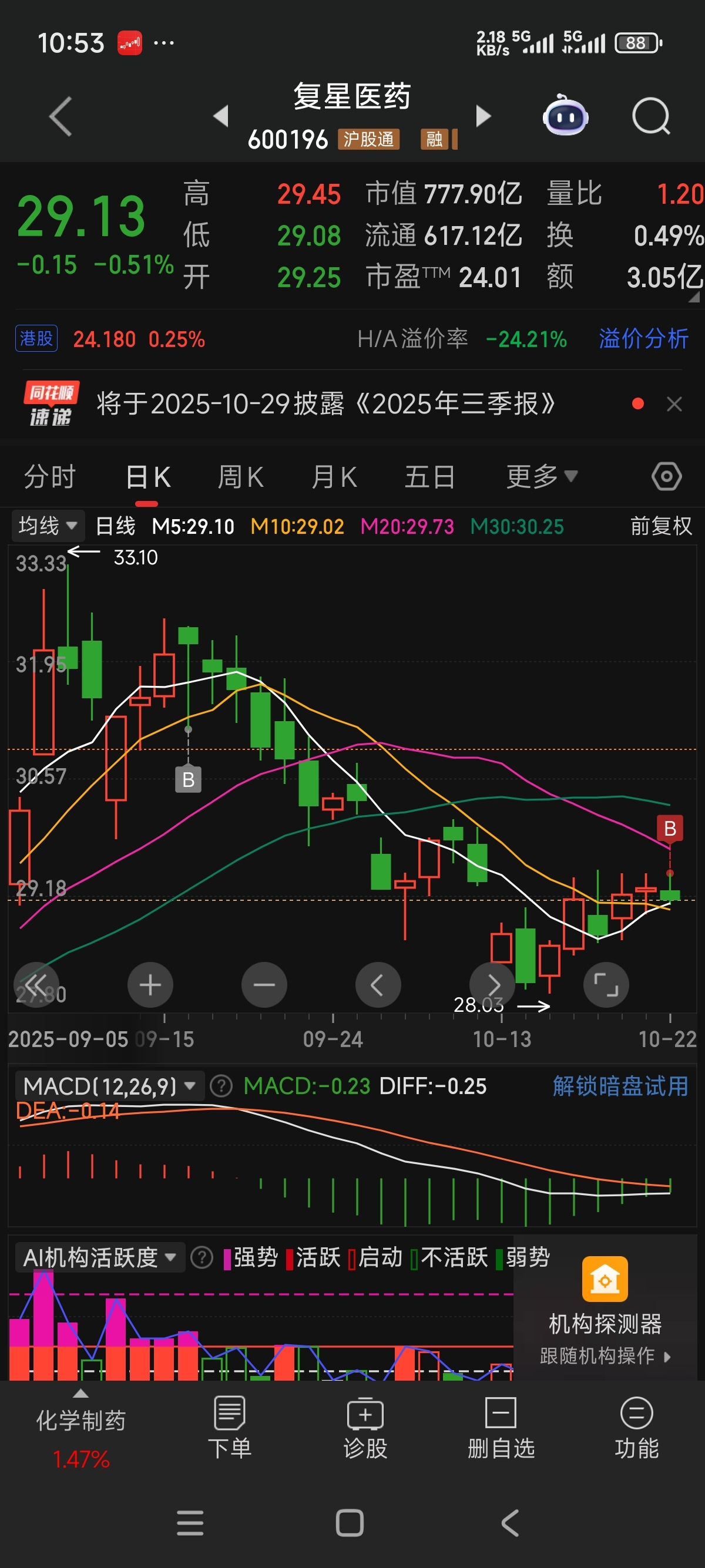705x1568 pixels.
Task: Tap the 同花顺速递 logo
Action: click(51, 403)
